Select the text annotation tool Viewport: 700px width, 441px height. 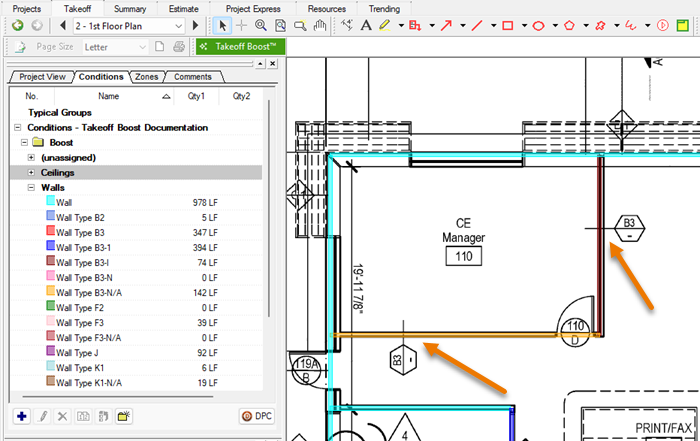tap(366, 25)
